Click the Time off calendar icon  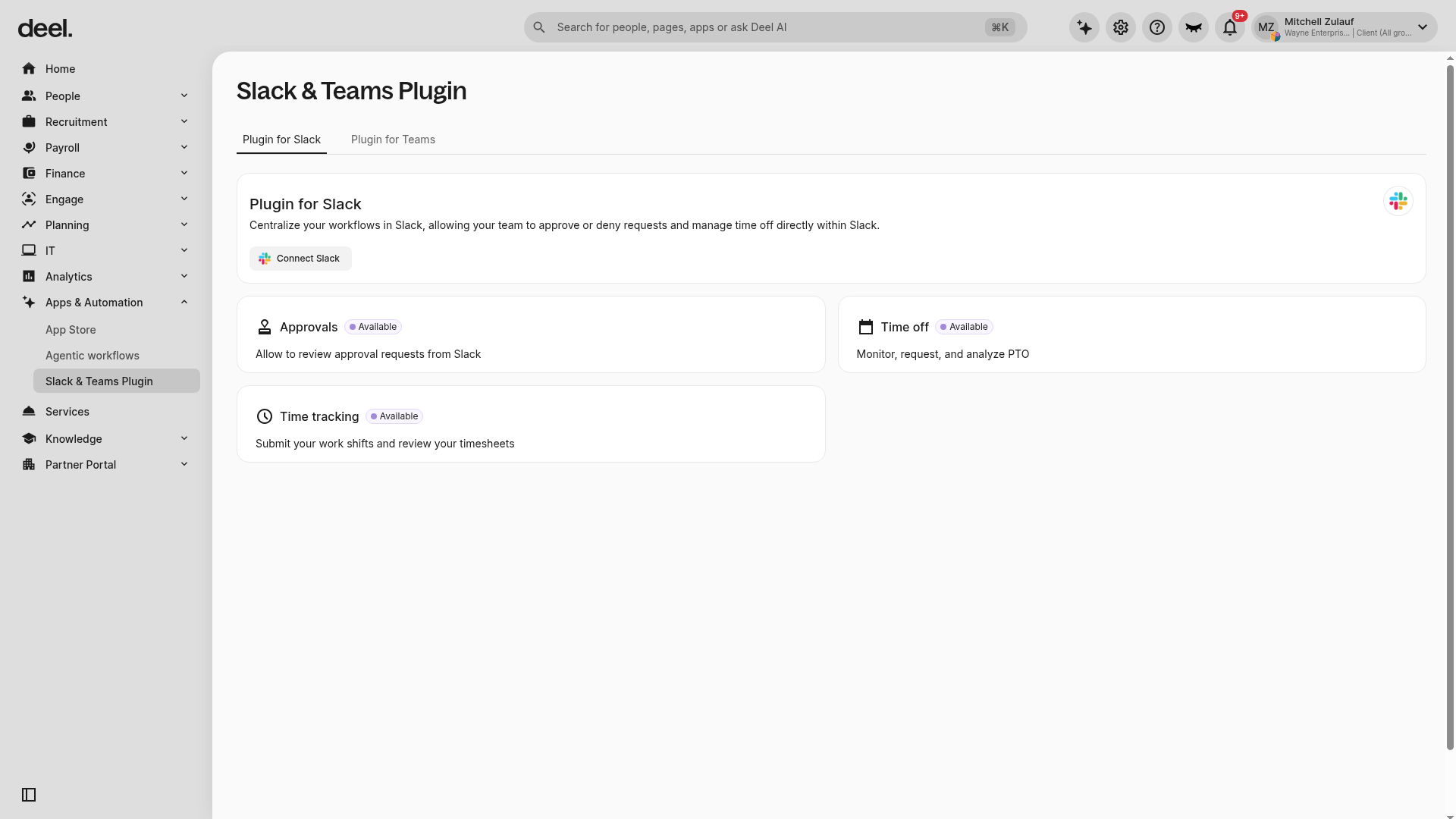point(866,327)
